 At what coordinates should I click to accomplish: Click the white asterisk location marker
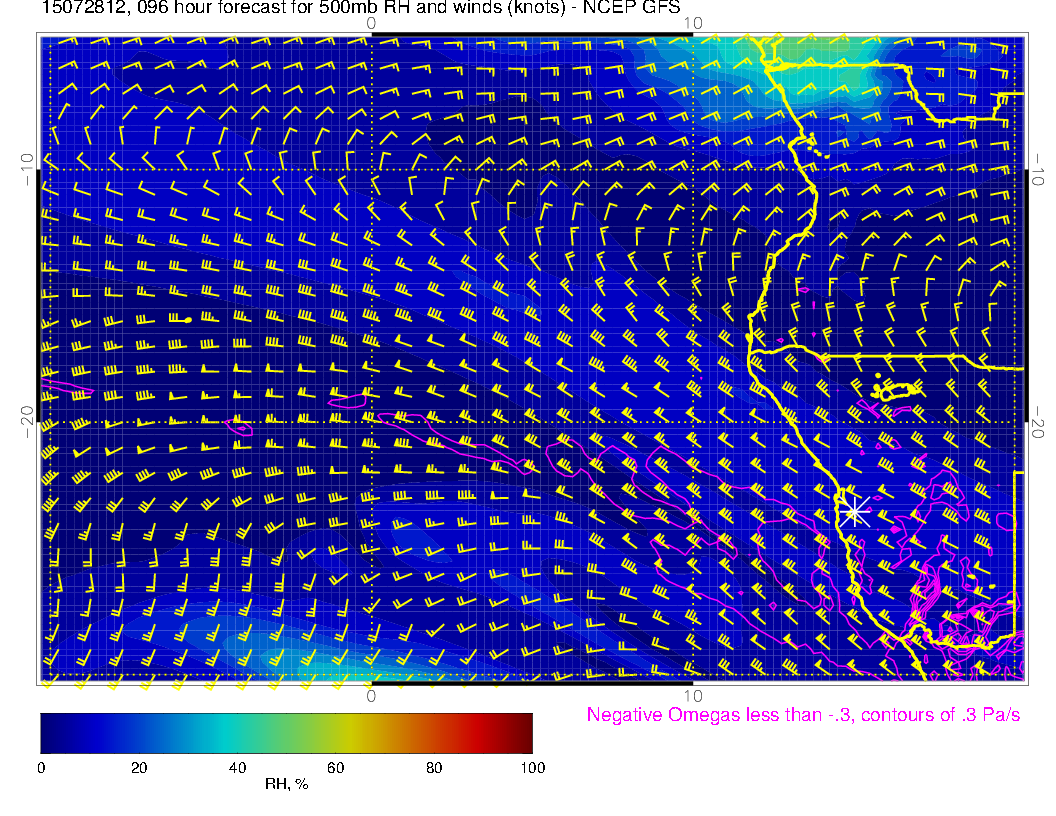(854, 512)
